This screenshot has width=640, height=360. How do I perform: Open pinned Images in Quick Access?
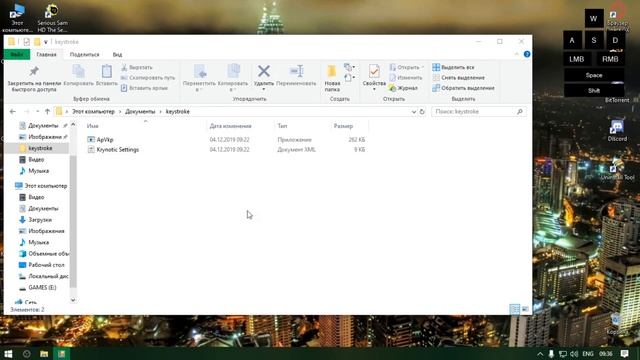click(43, 137)
